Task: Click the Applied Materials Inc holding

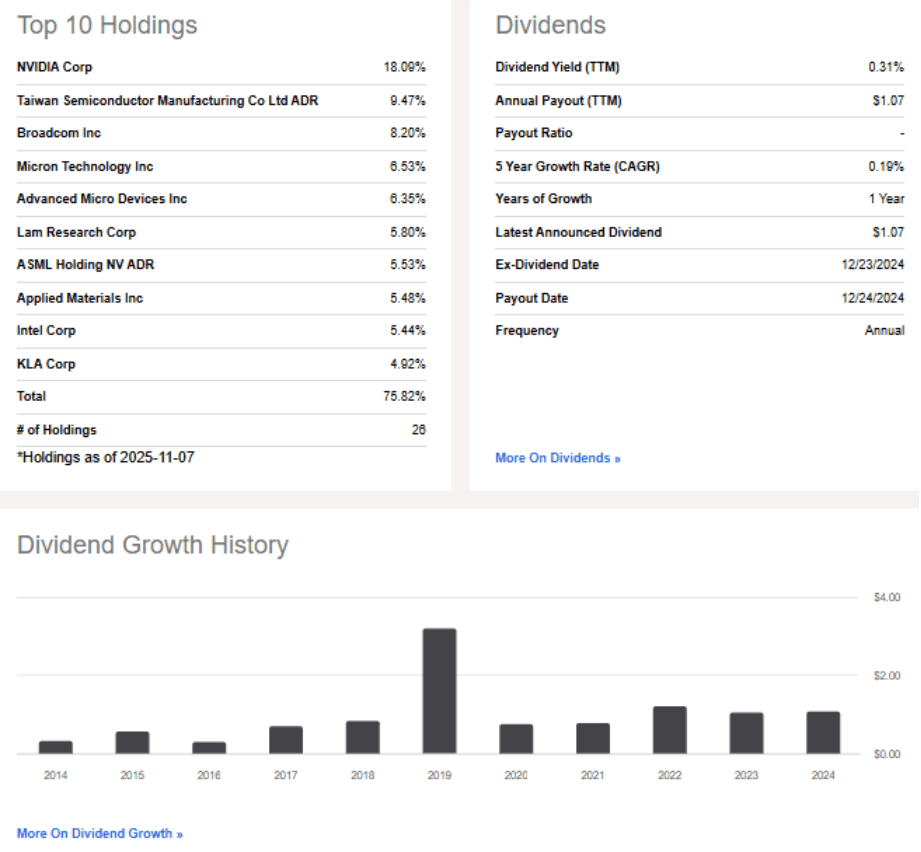Action: [80, 298]
